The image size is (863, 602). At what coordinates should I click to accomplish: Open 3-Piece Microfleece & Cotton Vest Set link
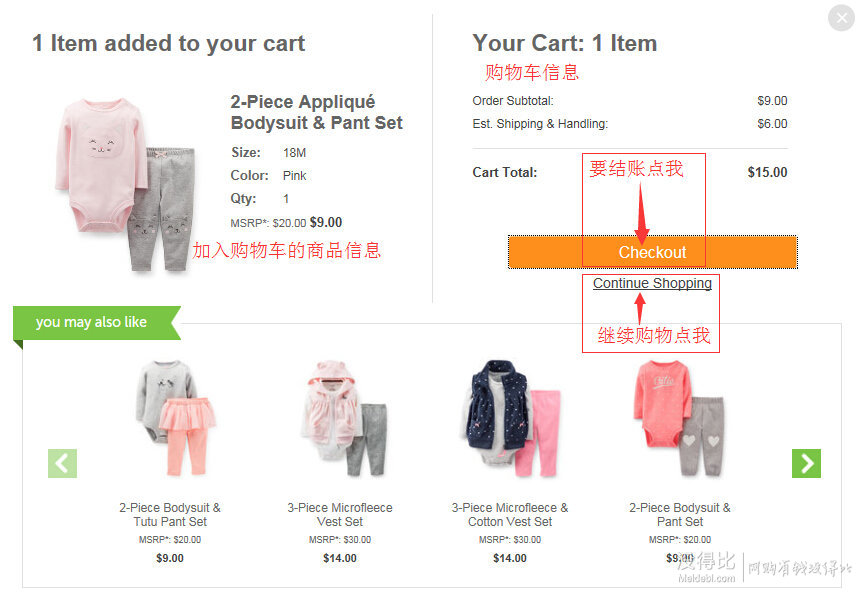coord(510,515)
